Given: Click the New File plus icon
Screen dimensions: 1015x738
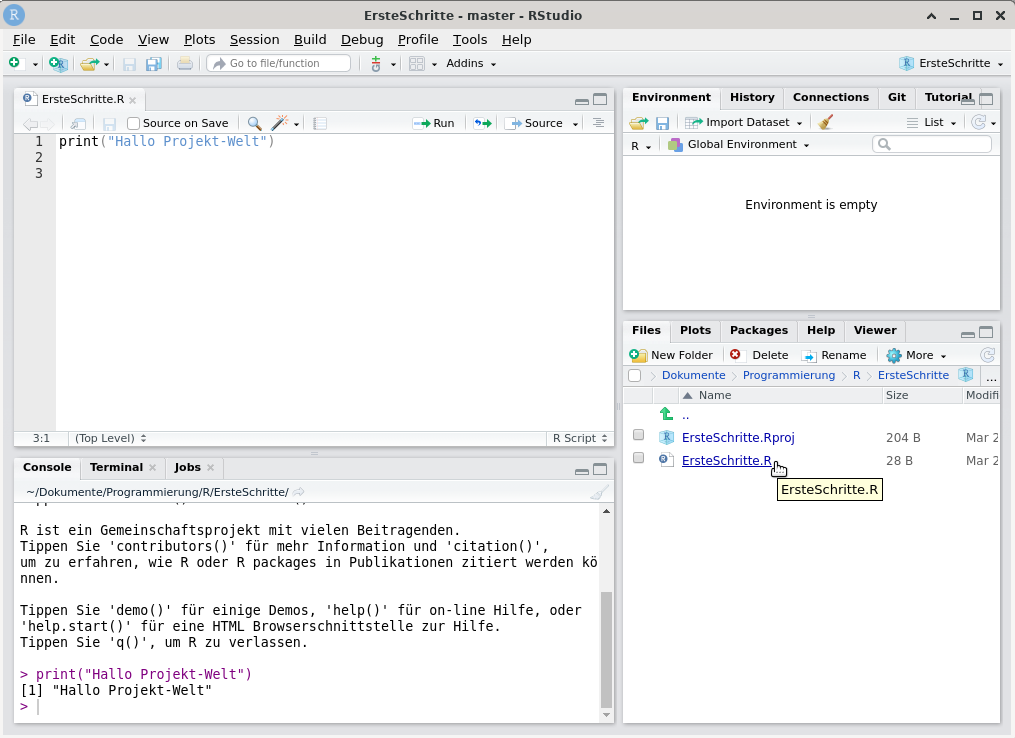Looking at the screenshot, I should pyautogui.click(x=14, y=63).
